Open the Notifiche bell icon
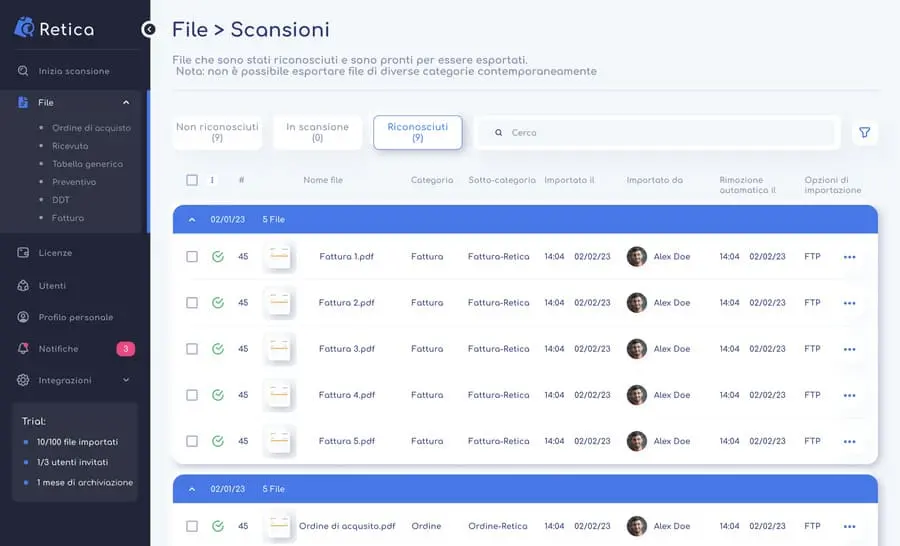900x546 pixels. pos(23,349)
